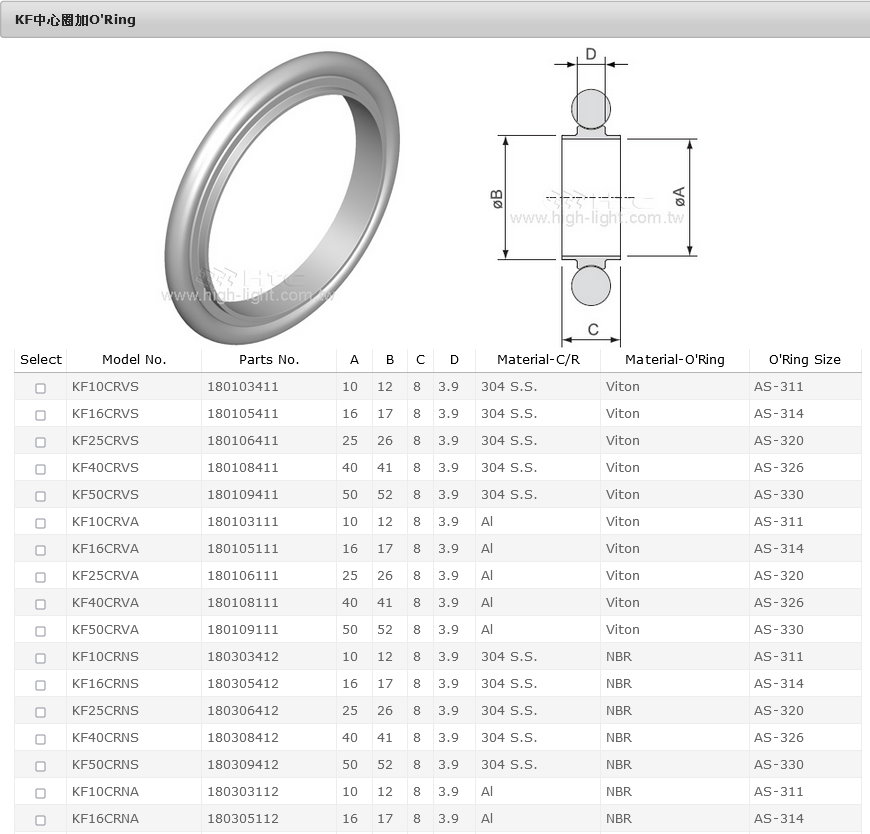Tick the KF16CRNA checkbox
Image resolution: width=870 pixels, height=834 pixels.
point(40,820)
